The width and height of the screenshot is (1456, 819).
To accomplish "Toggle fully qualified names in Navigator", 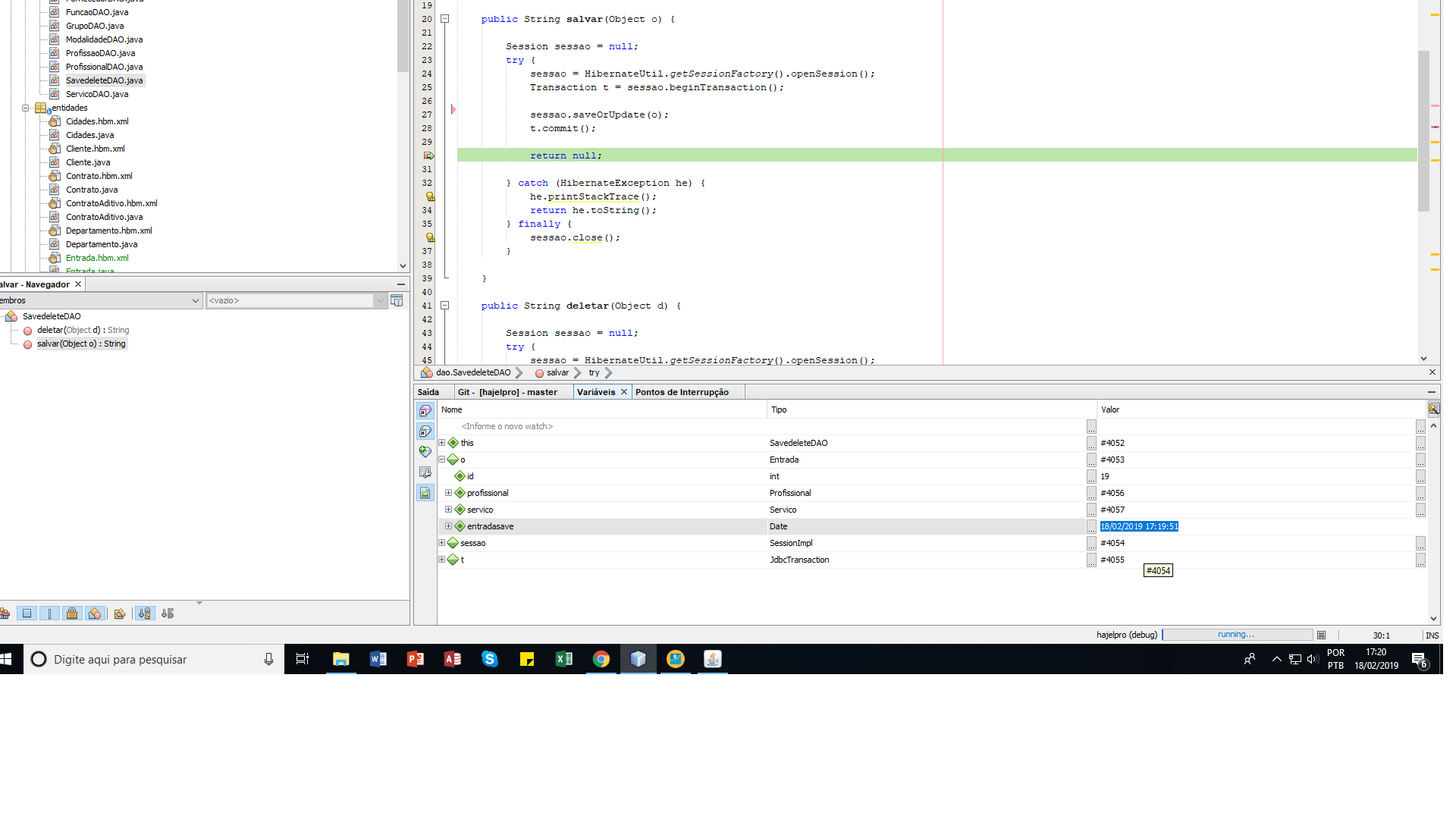I will 120,613.
